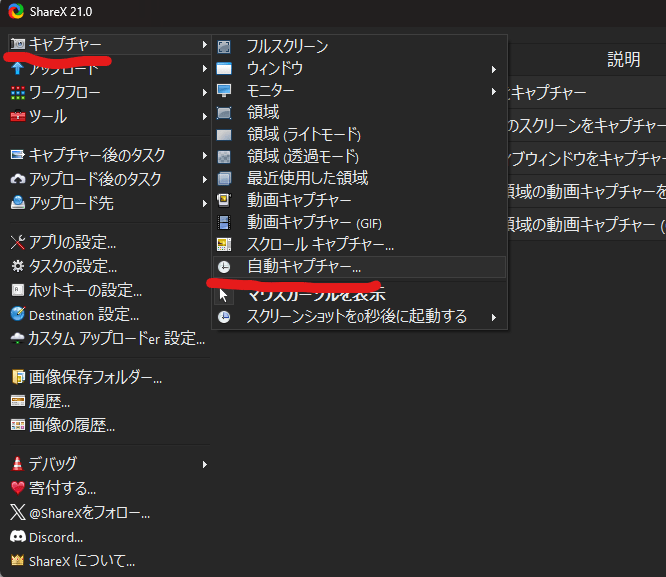Click the キャプチャー後のタスク icon
The height and width of the screenshot is (577, 666).
click(17, 155)
